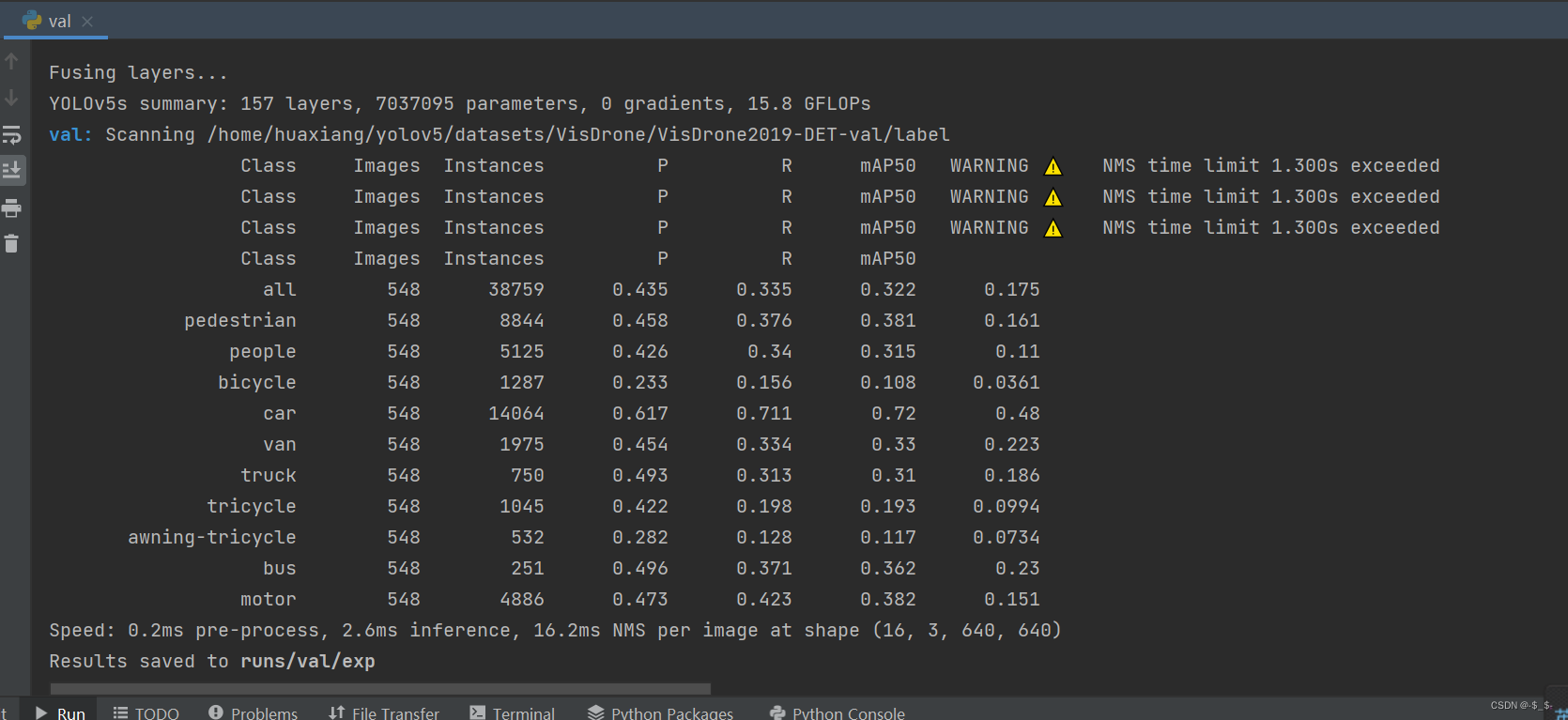The image size is (1568, 720).
Task: Open the Terminal tool window
Action: (512, 712)
